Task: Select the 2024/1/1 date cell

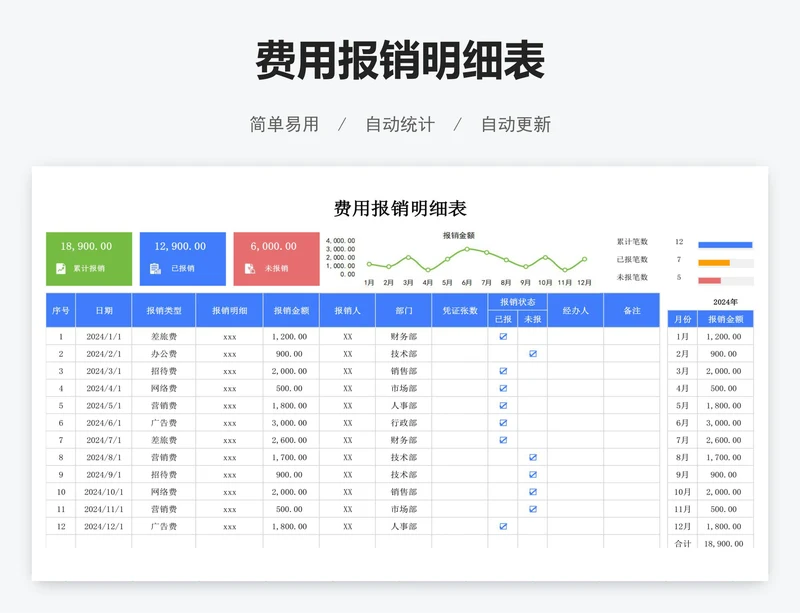Action: 104,336
